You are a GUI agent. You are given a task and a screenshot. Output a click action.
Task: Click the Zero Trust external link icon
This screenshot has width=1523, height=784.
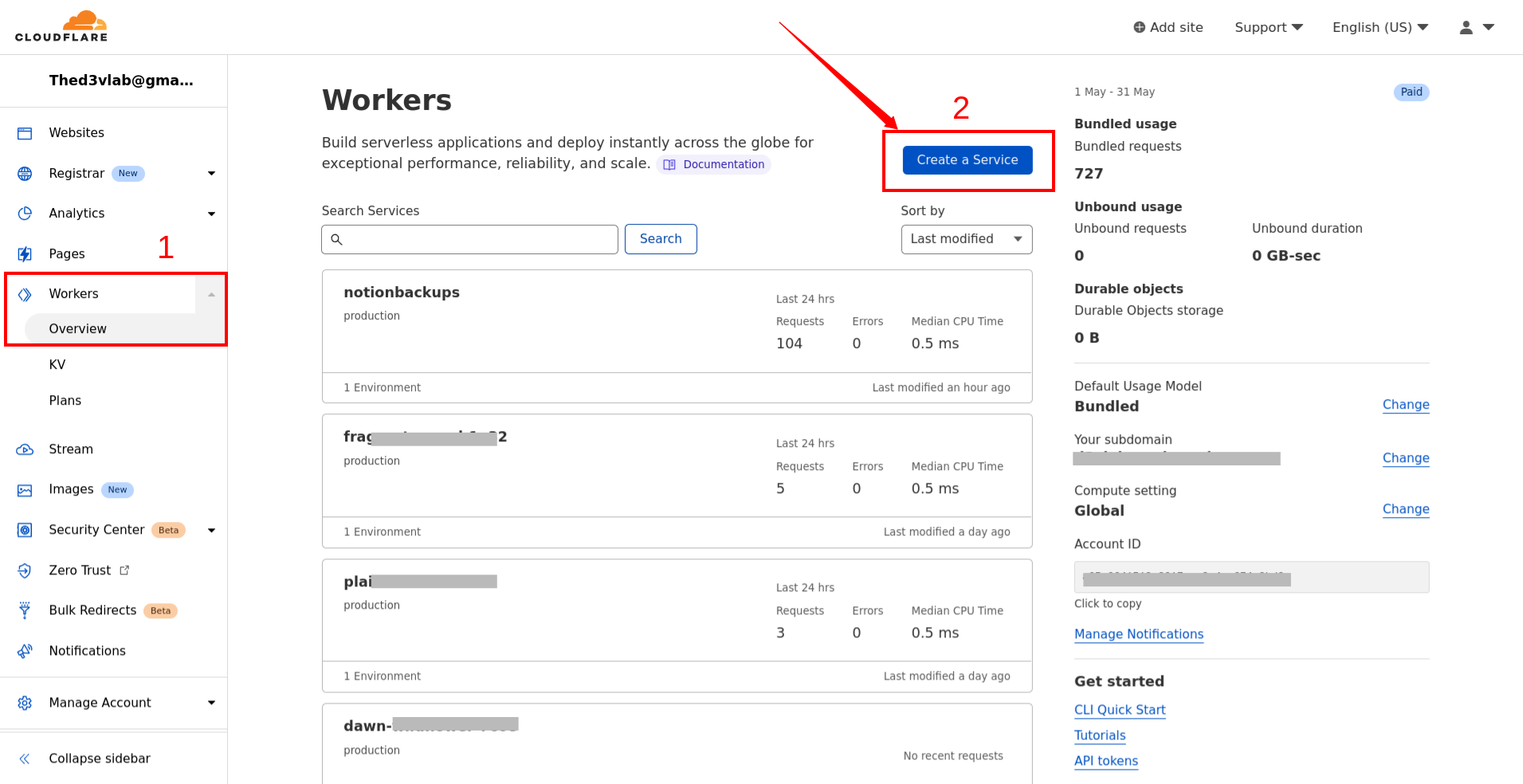tap(124, 570)
